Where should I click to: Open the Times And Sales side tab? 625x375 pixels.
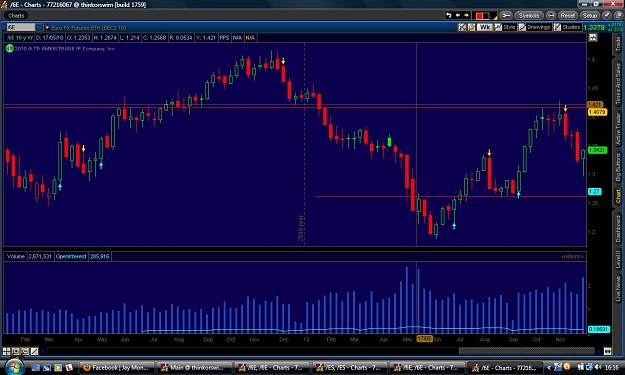tap(618, 83)
